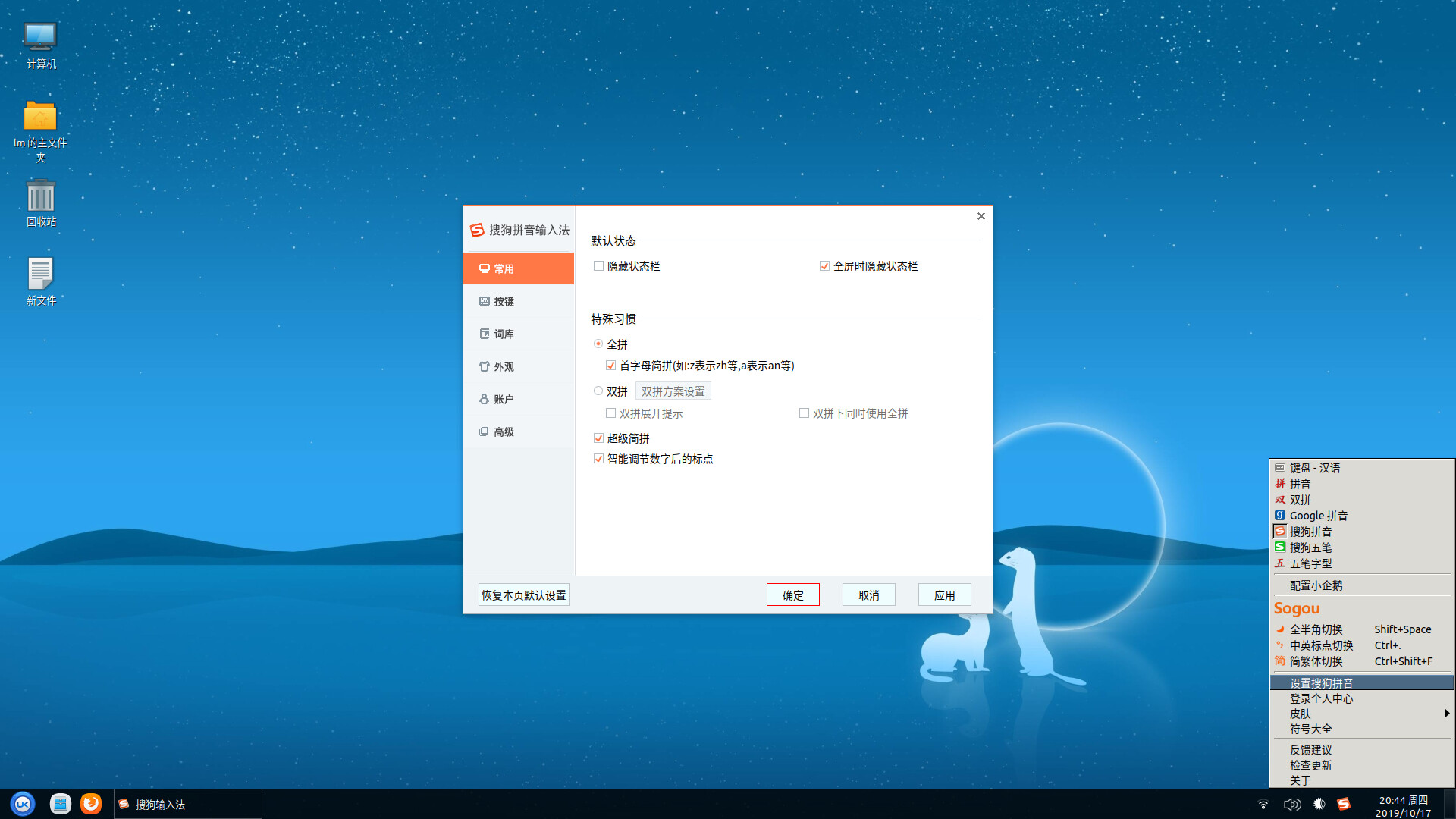Open the 词库 (Dictionary) sidebar section
This screenshot has height=819, width=1456.
click(504, 334)
